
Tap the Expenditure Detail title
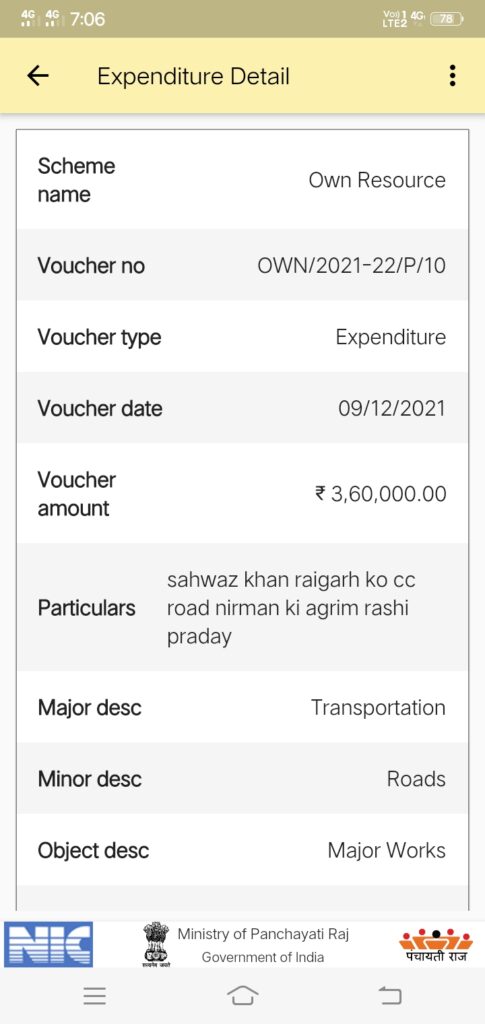tap(193, 76)
